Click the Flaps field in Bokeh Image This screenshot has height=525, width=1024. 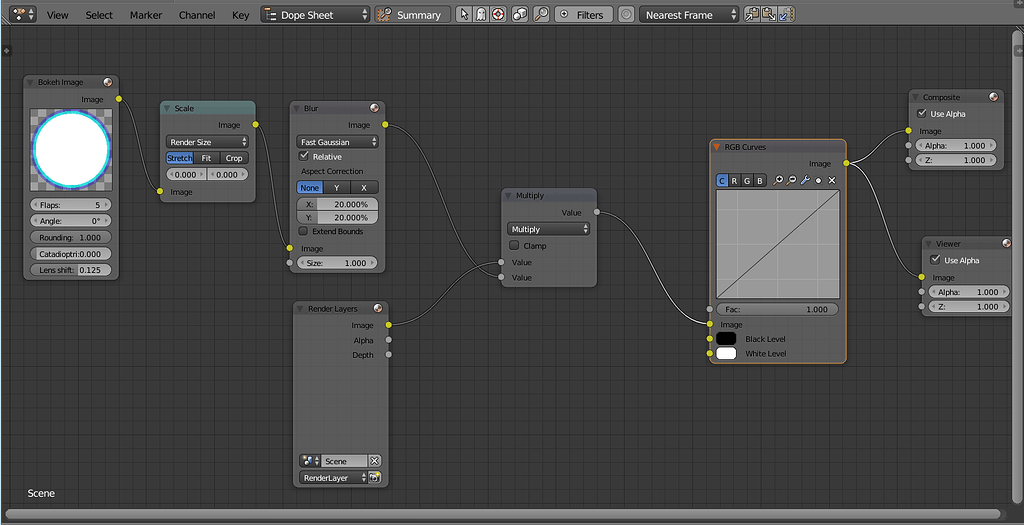71,204
